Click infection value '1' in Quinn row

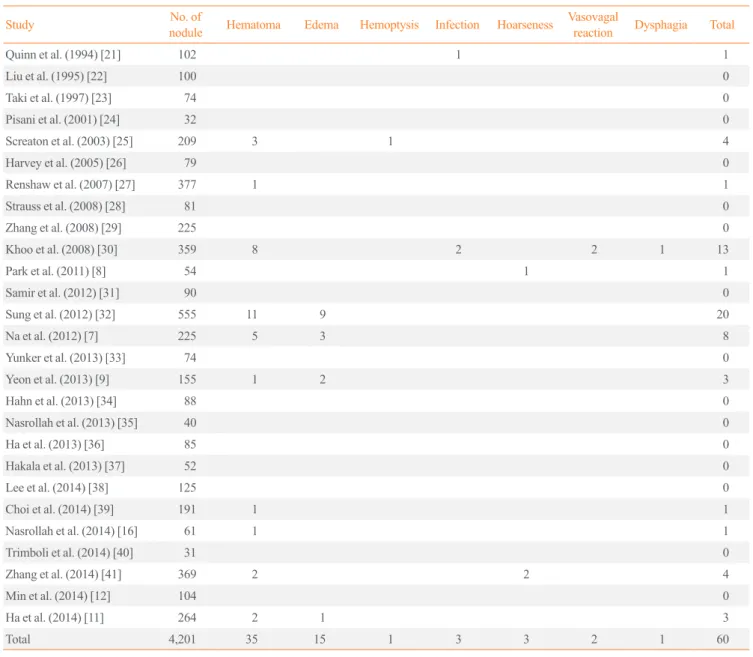click(458, 55)
